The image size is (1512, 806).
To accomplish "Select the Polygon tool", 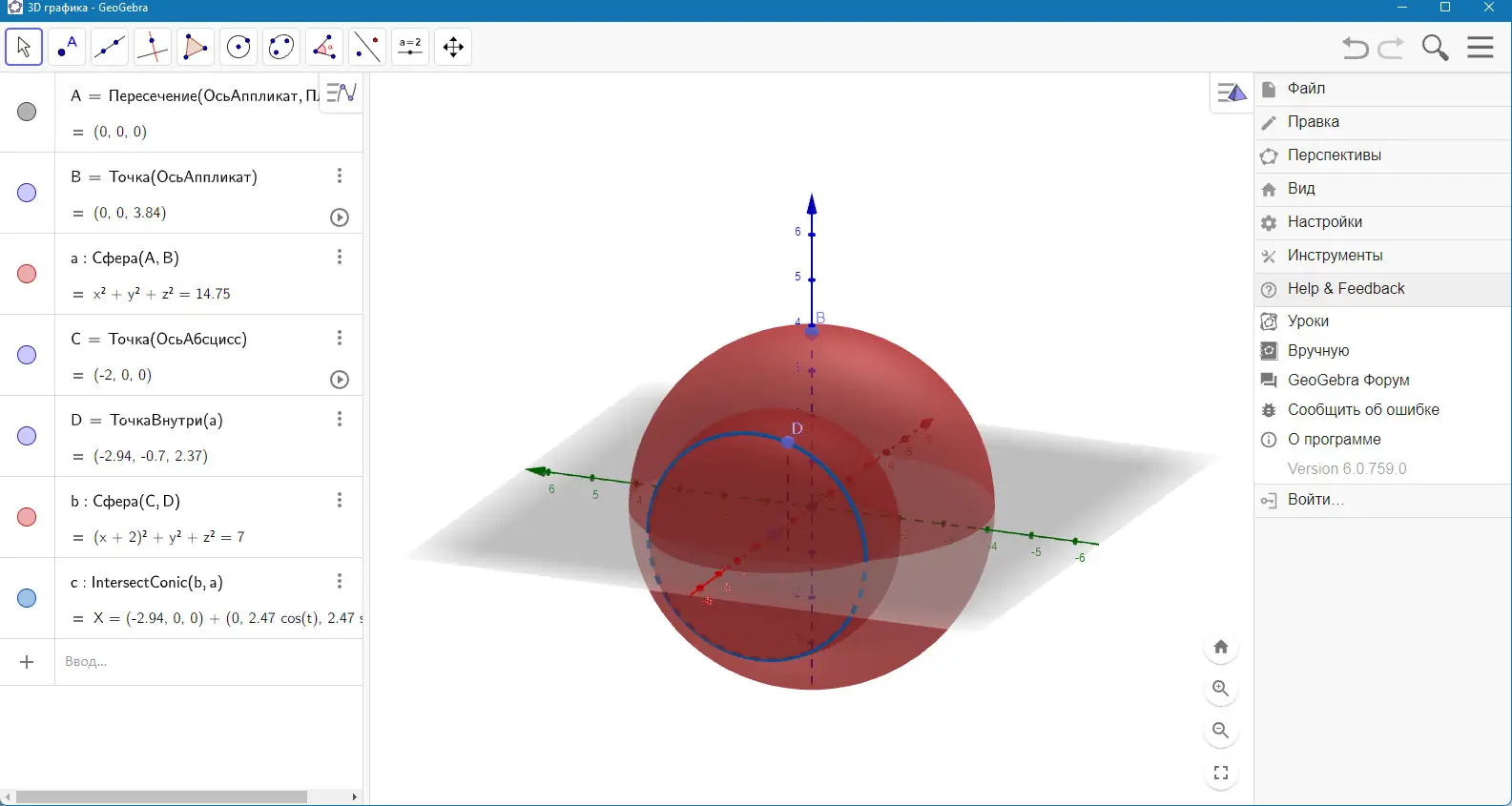I will pyautogui.click(x=196, y=47).
